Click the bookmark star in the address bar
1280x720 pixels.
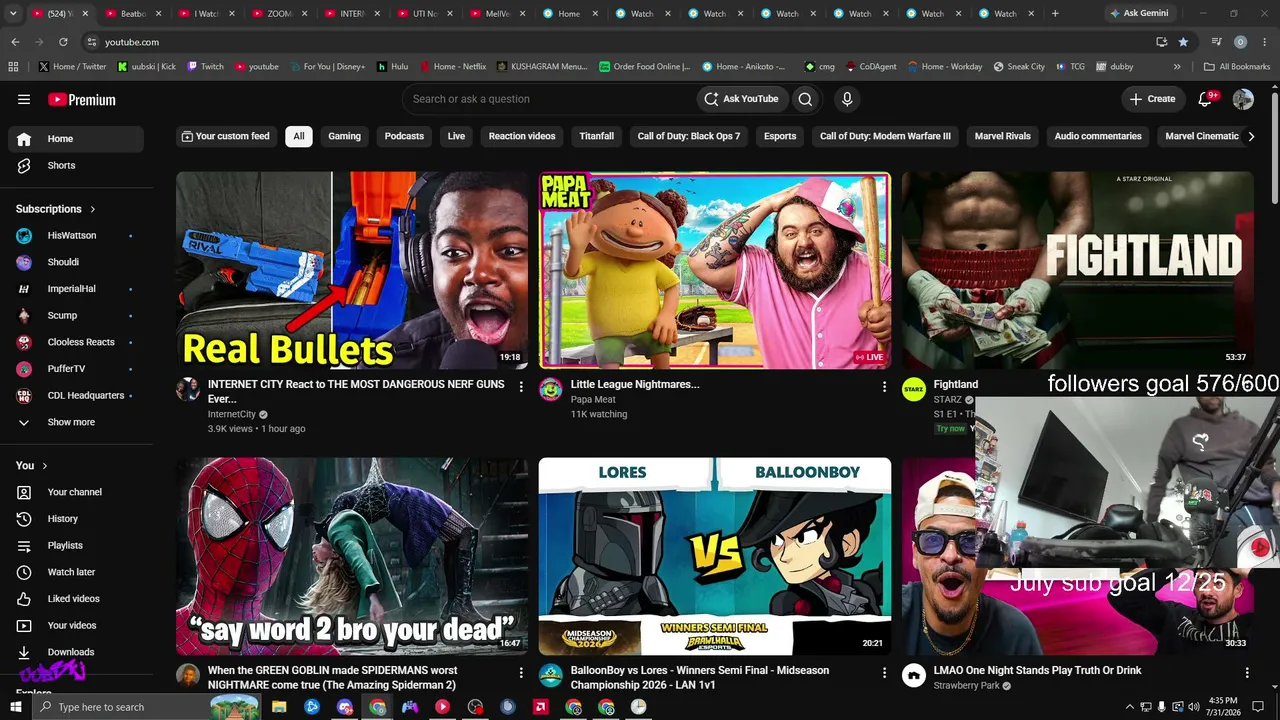click(1183, 42)
